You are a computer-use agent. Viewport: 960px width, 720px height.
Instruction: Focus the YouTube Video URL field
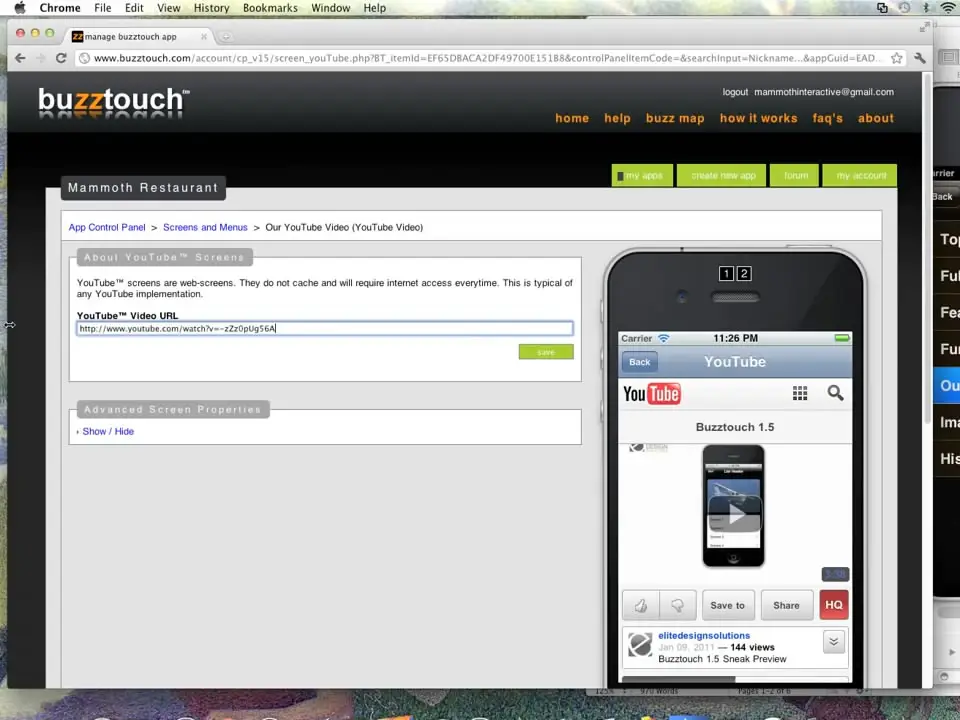tap(325, 329)
